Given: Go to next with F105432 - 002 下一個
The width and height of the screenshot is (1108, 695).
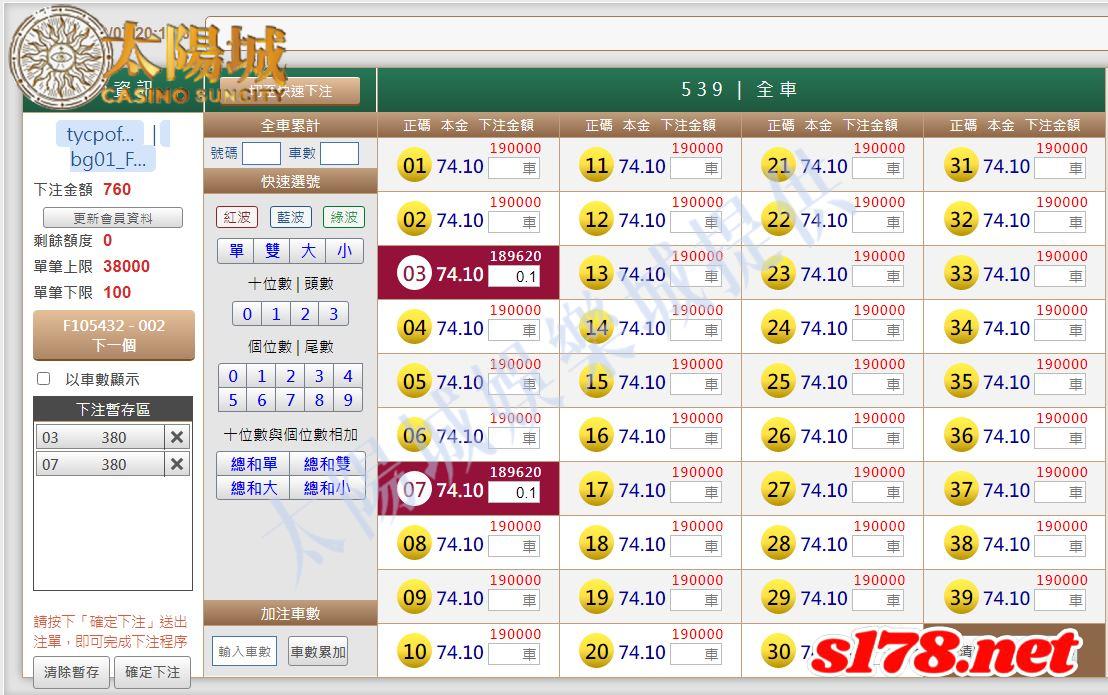Looking at the screenshot, I should click(x=114, y=335).
